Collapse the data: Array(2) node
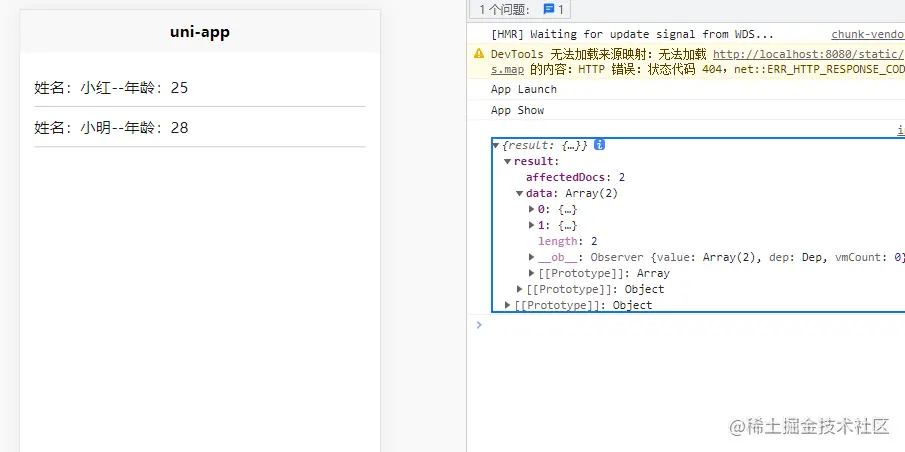Image resolution: width=905 pixels, height=452 pixels. tap(520, 193)
